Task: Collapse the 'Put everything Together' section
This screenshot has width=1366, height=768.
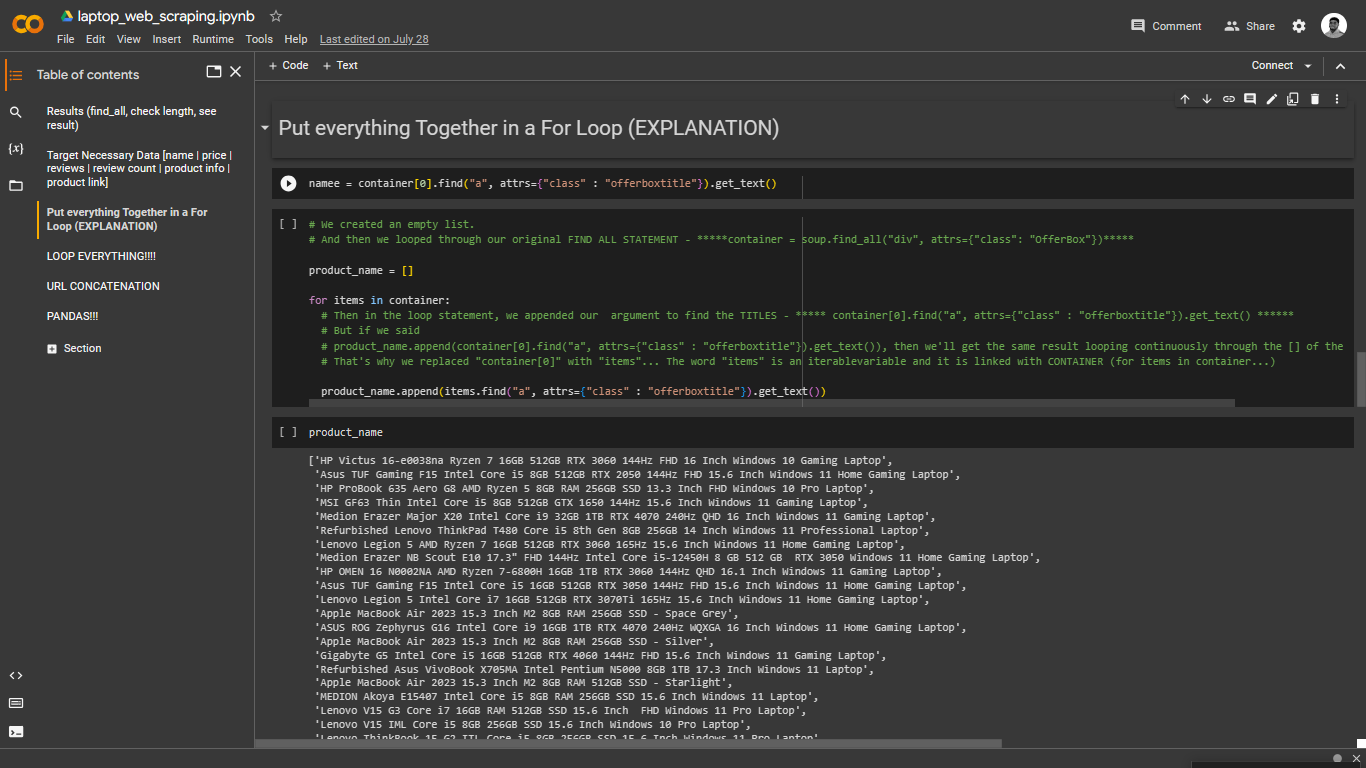Action: (265, 128)
